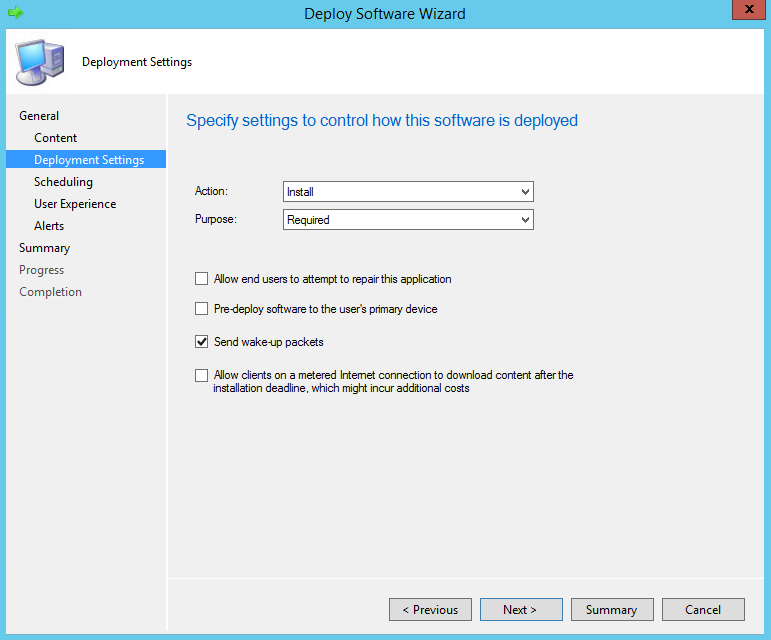
Task: Navigate to the Alerts page
Action: point(49,226)
